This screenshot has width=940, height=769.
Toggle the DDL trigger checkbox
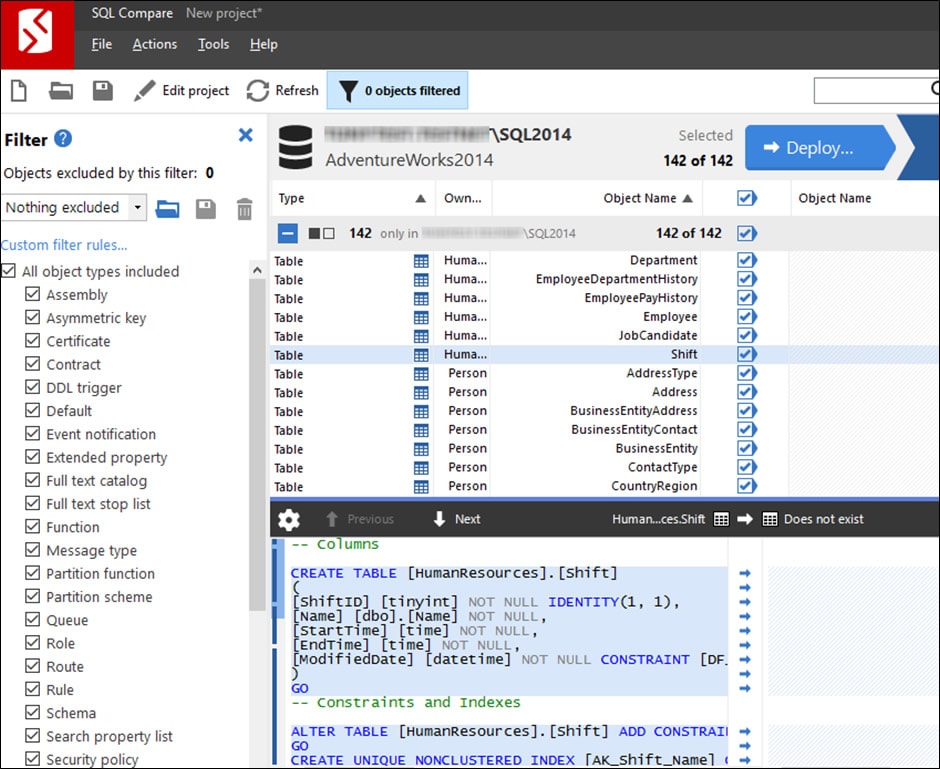tap(32, 388)
